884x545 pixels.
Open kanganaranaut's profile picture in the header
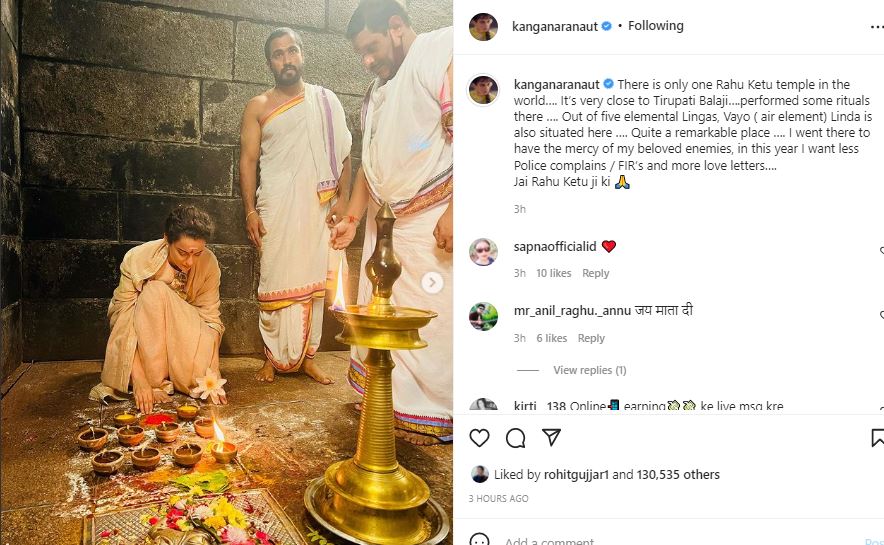click(483, 27)
